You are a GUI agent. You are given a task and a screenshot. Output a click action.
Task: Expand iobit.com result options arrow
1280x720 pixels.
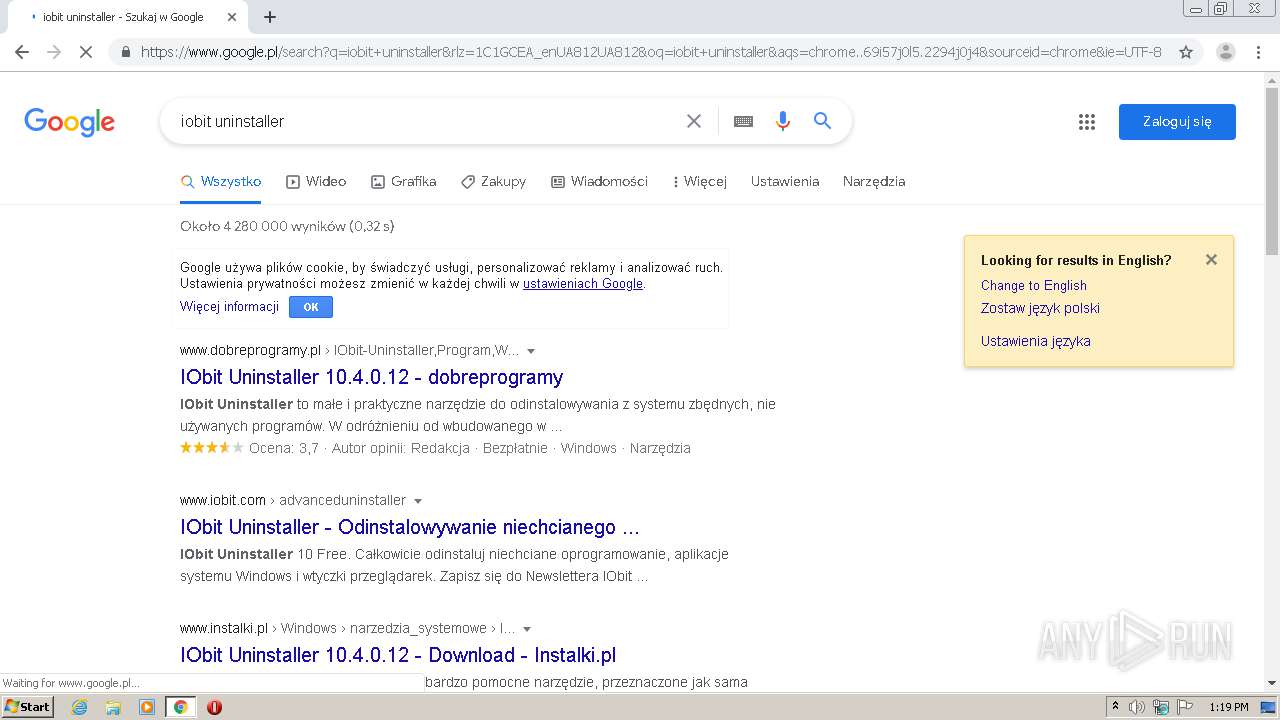418,501
